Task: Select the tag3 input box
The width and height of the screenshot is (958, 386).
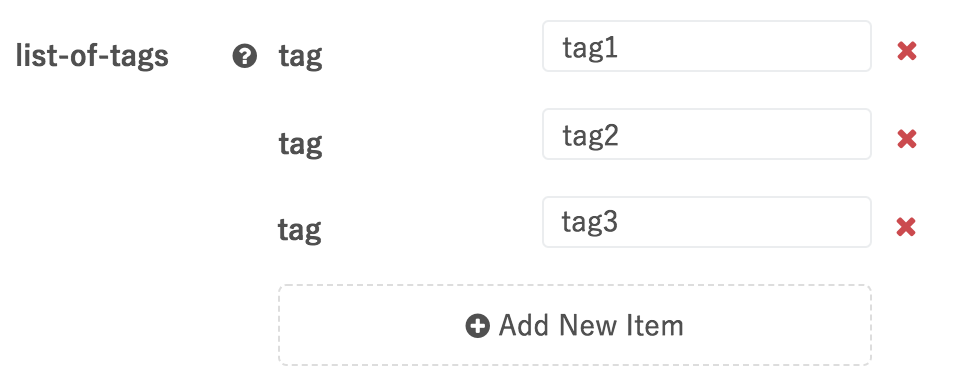Action: [707, 222]
